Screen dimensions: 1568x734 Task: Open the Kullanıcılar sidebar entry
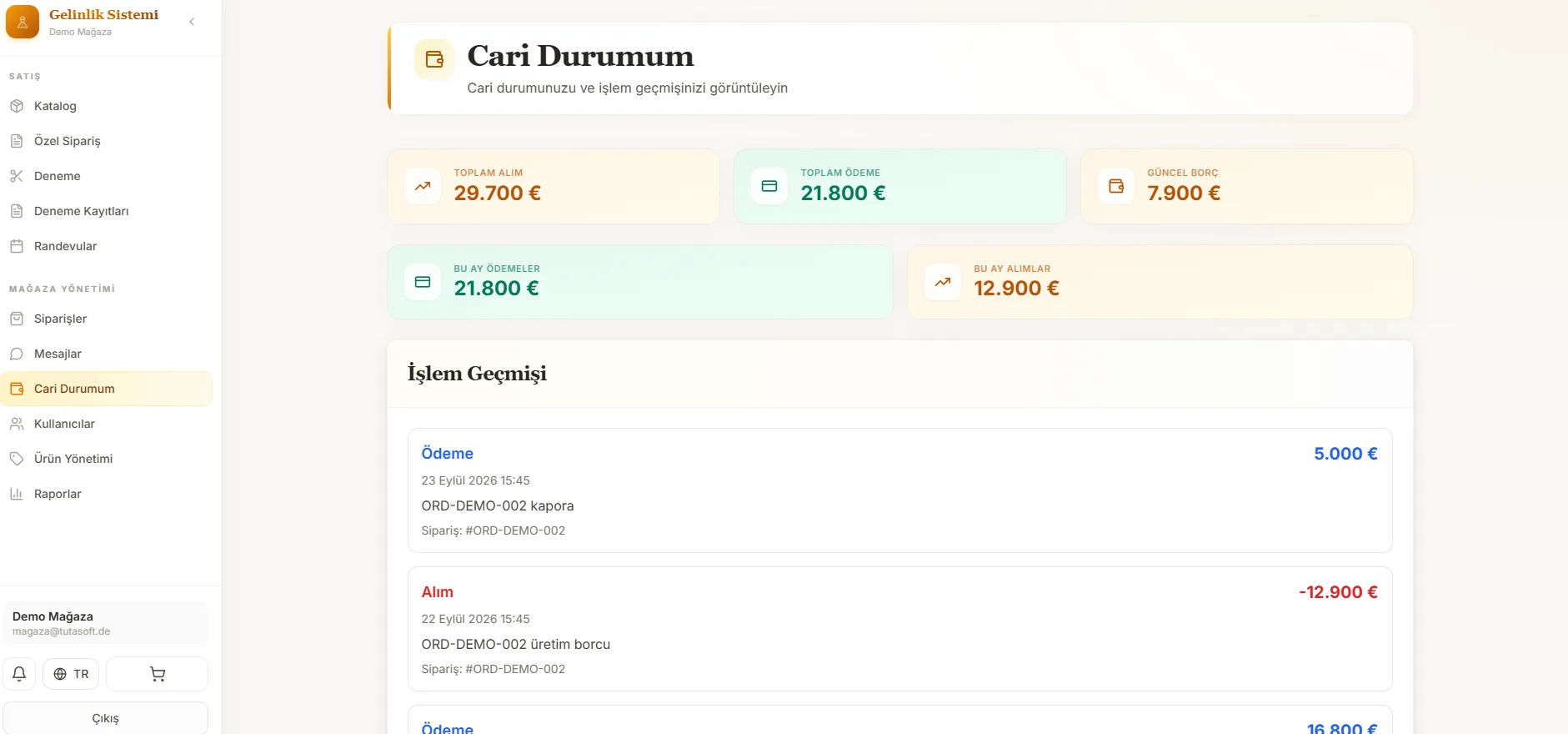(107, 424)
